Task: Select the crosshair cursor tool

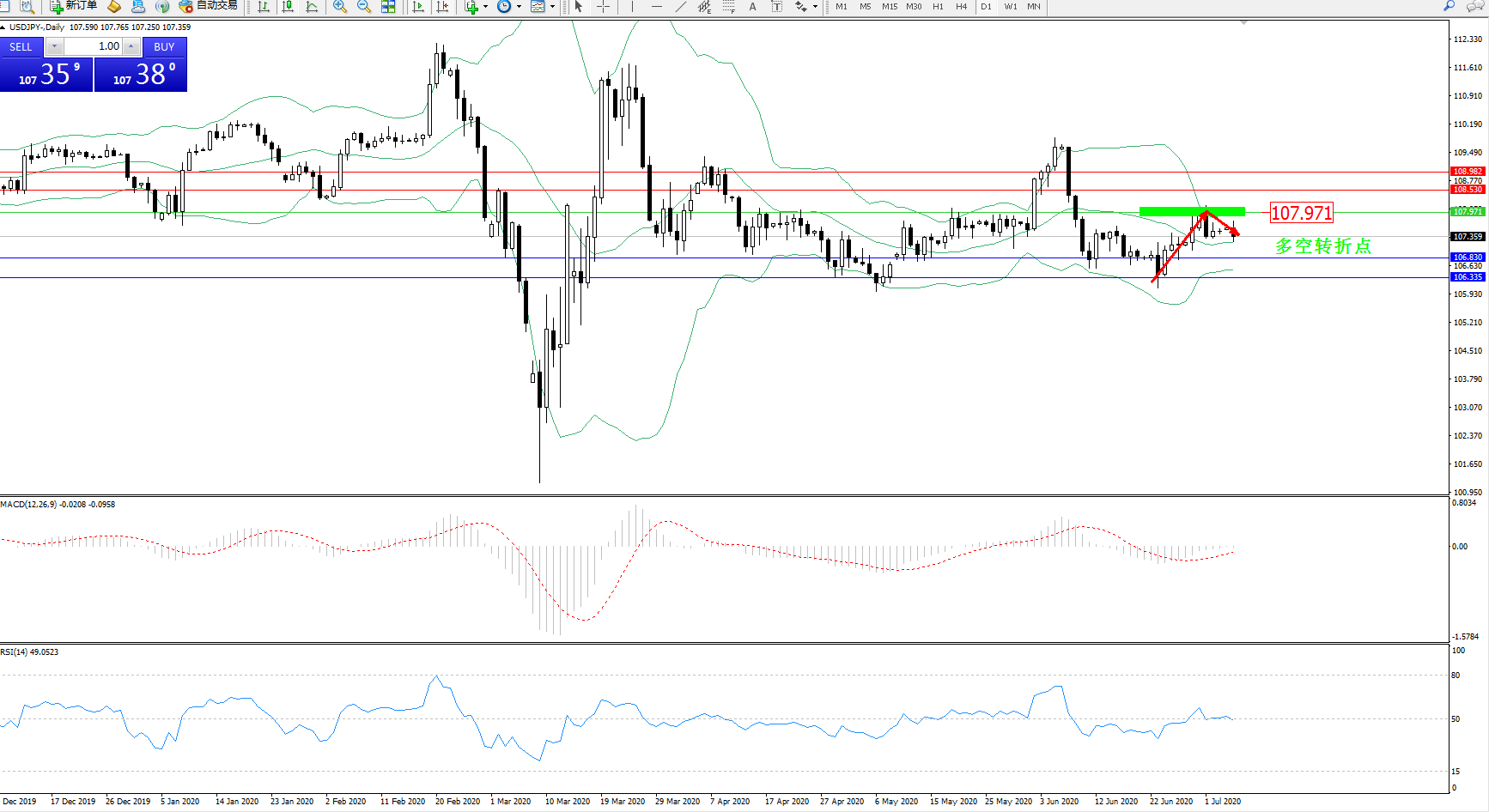Action: 604,7
